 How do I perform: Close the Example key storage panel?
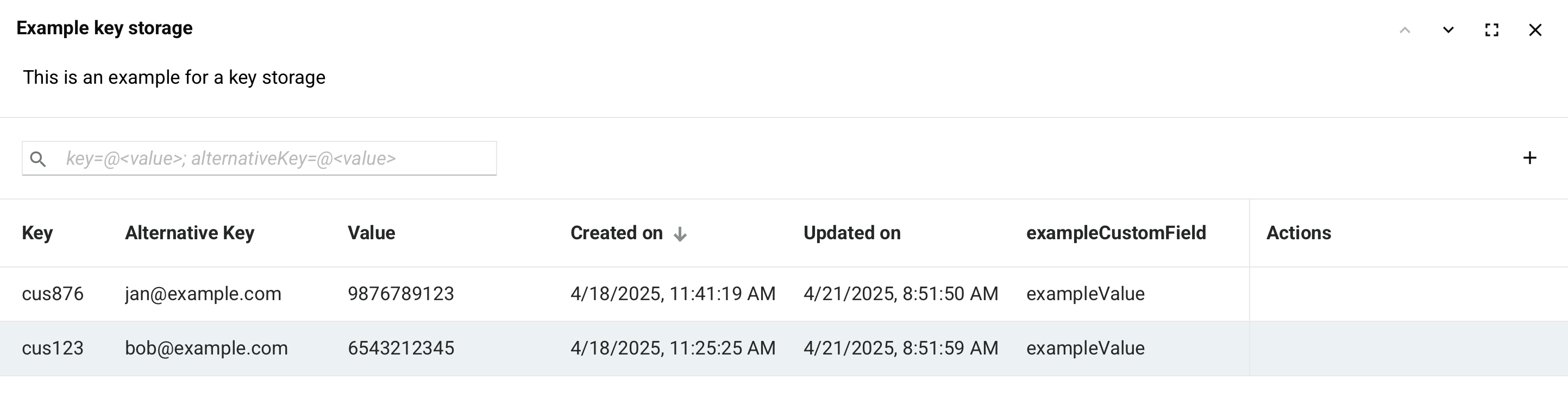coord(1534,30)
